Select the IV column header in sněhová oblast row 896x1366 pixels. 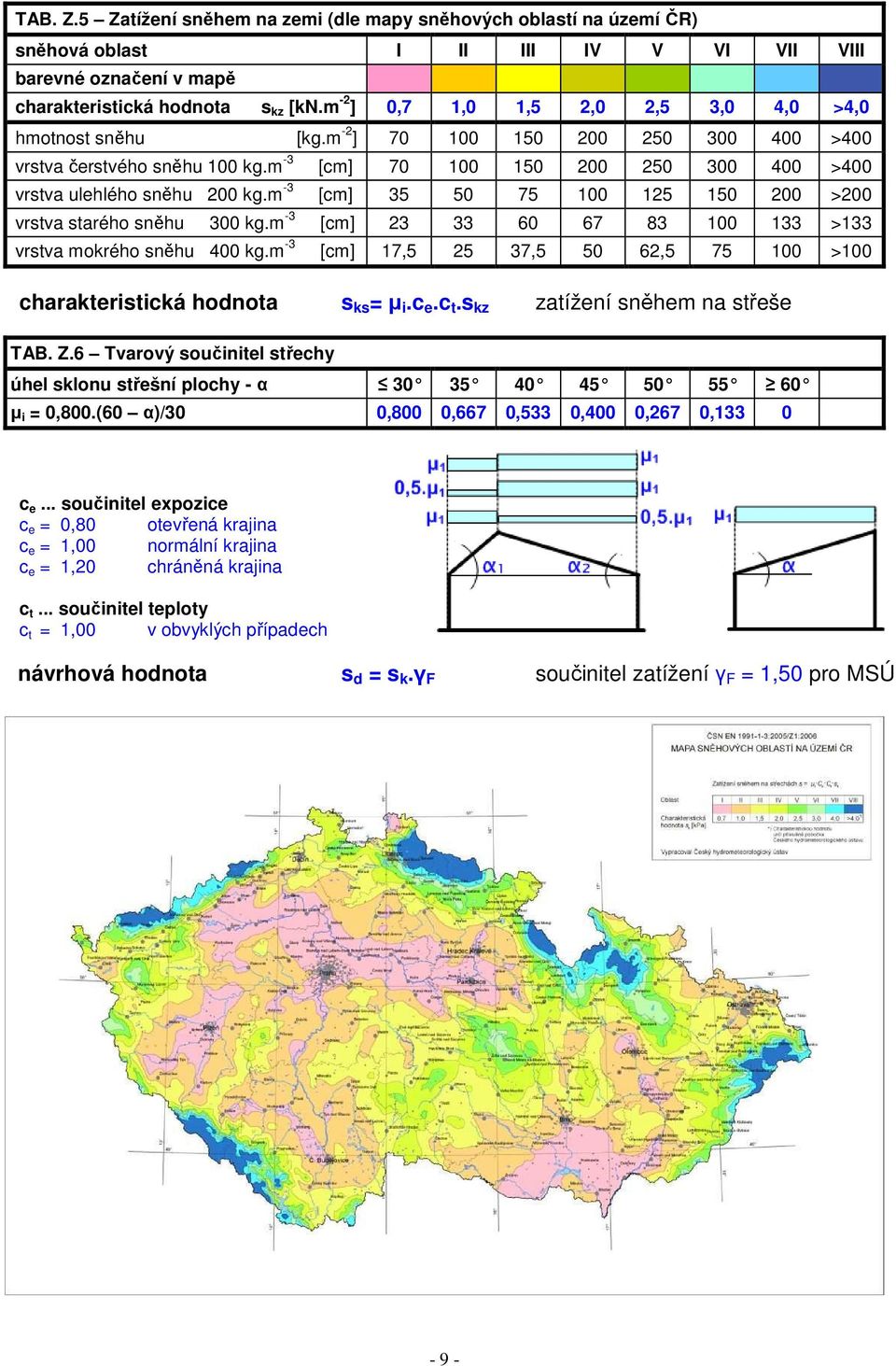coord(592,50)
